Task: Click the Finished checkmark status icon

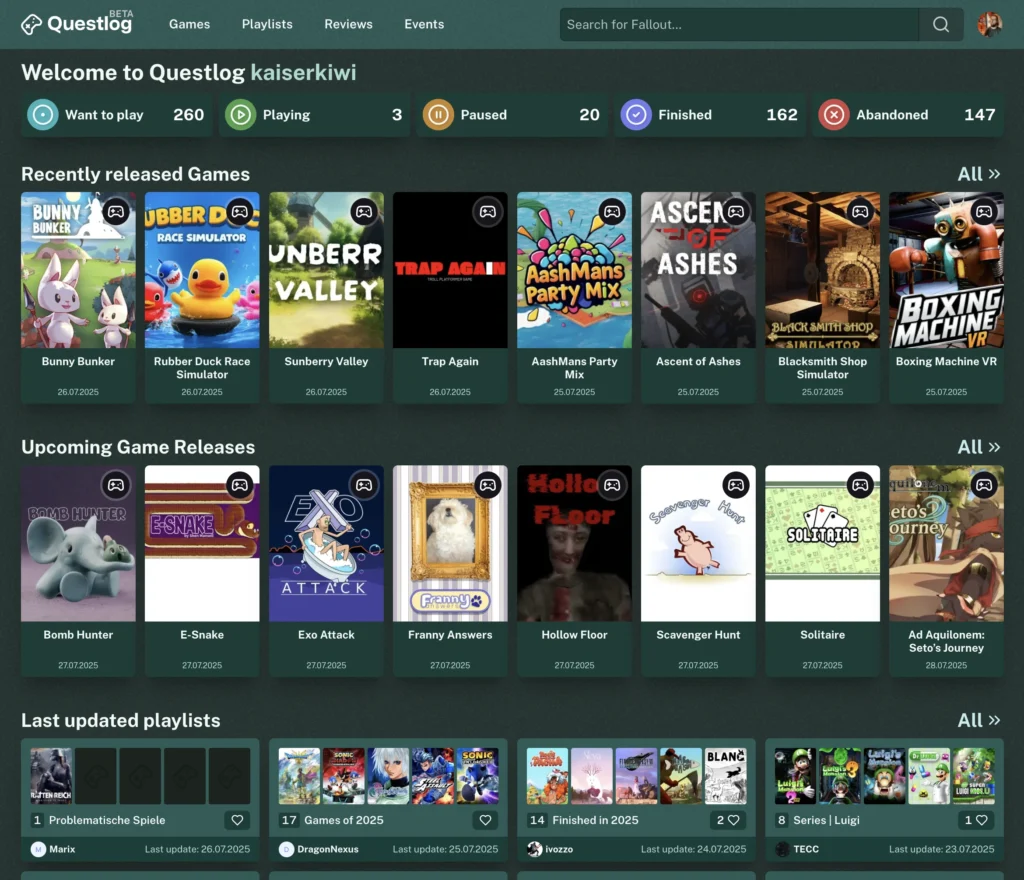Action: pos(636,115)
